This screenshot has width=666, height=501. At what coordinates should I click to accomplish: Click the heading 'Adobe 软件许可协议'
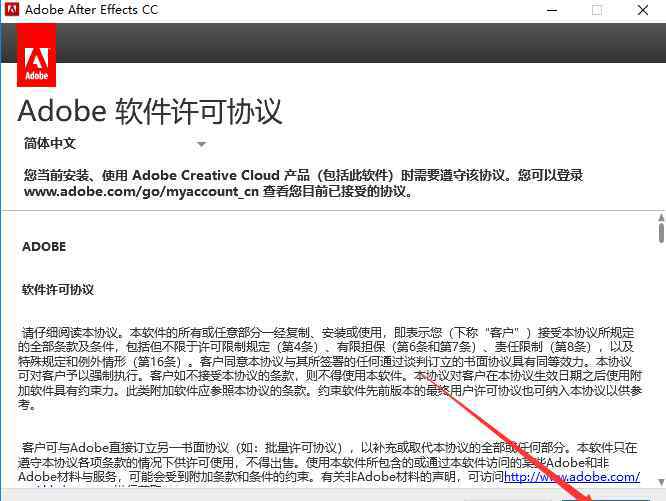coord(150,112)
